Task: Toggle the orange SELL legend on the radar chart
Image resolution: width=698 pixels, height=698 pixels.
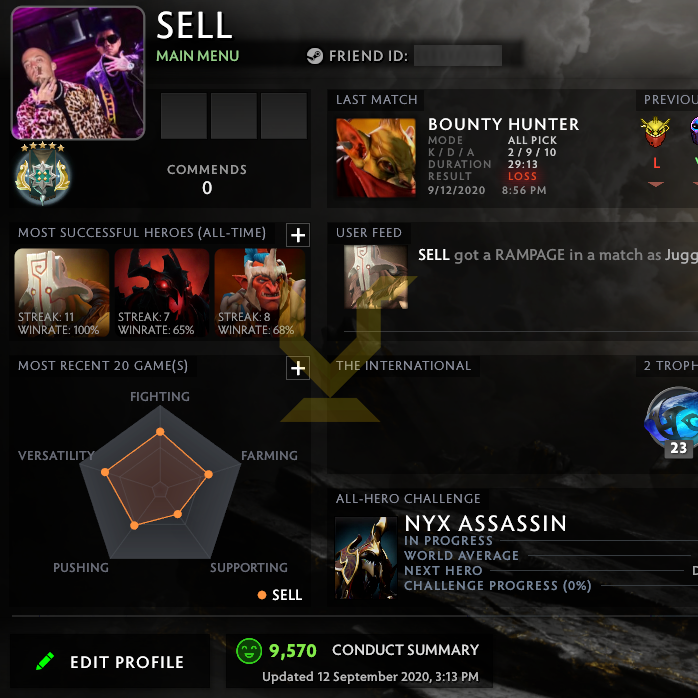Action: pyautogui.click(x=280, y=595)
